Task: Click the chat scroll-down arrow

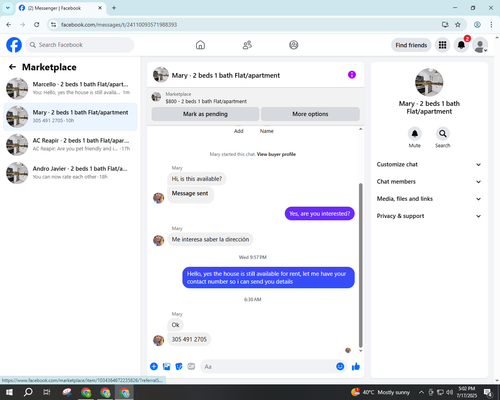Action: tap(360, 351)
